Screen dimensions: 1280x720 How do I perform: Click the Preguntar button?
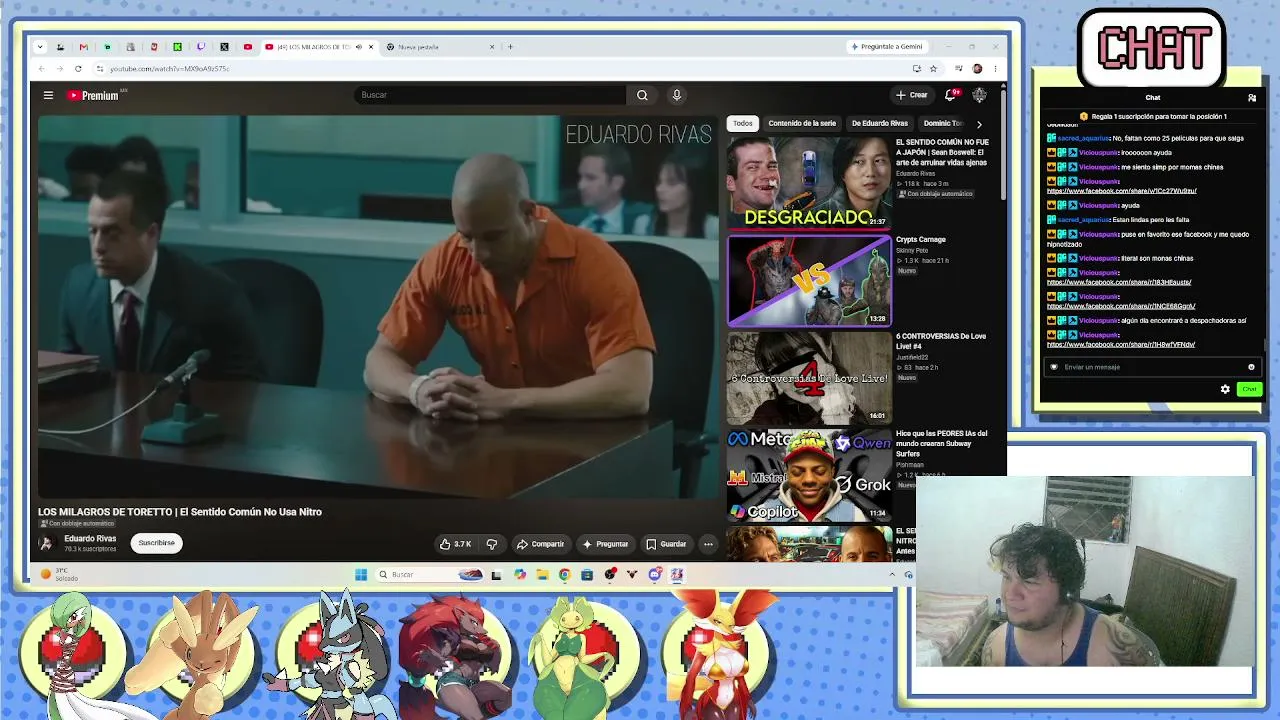tap(605, 544)
